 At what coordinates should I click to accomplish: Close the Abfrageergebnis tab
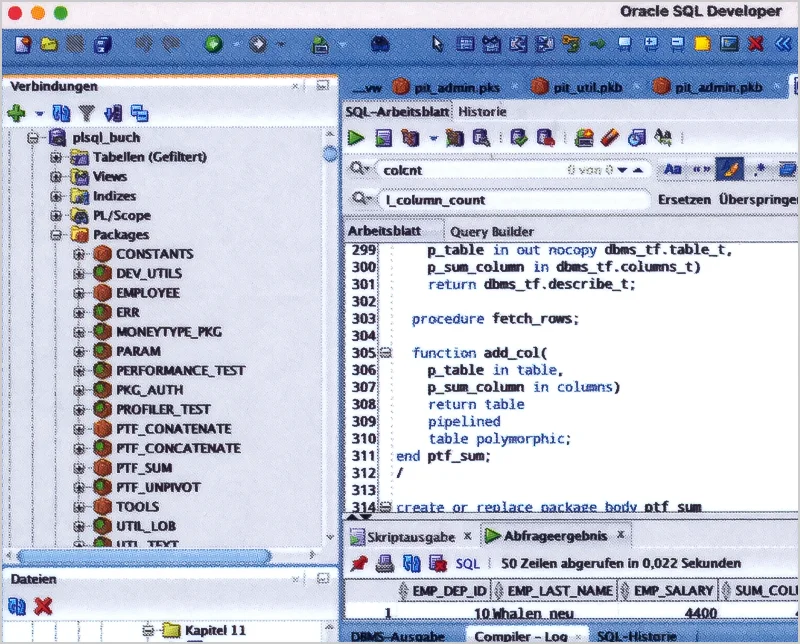coord(620,534)
